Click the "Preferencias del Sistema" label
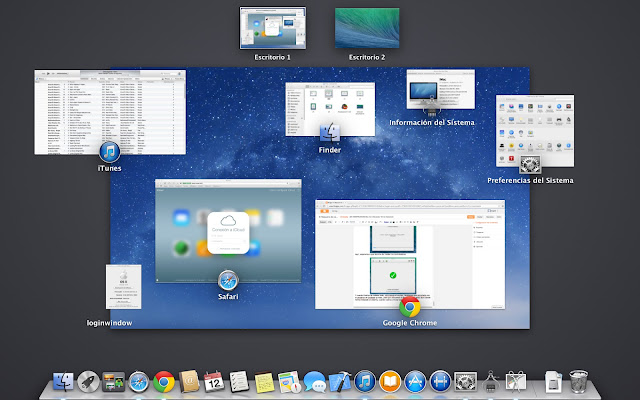Screen dimensions: 640x400 point(530,180)
